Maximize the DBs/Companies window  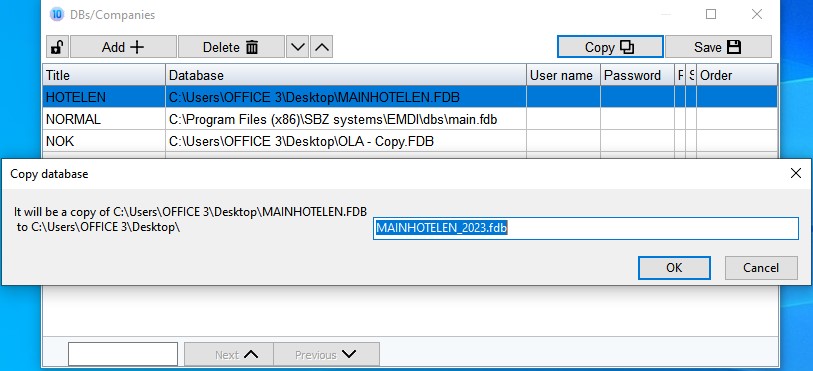coord(711,15)
